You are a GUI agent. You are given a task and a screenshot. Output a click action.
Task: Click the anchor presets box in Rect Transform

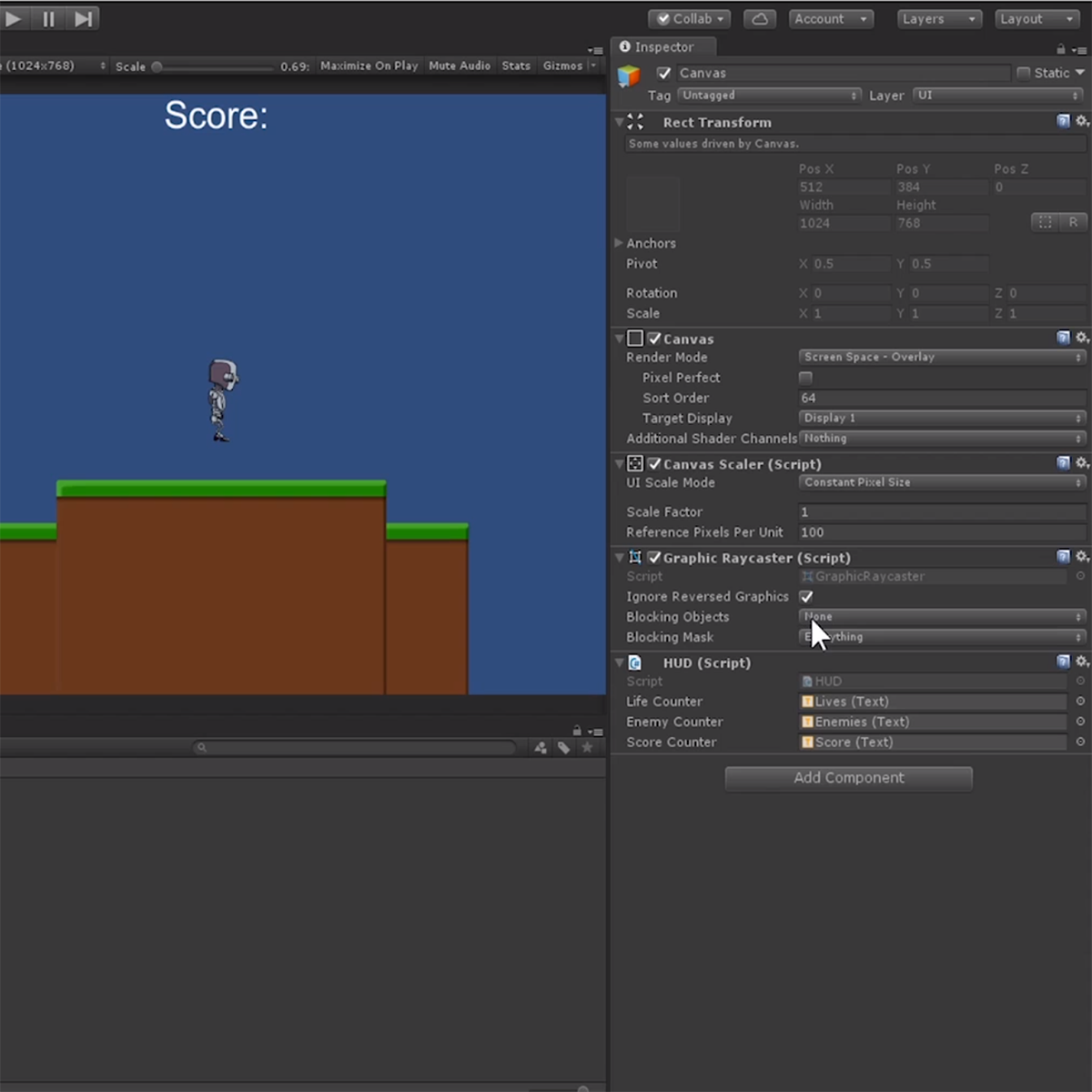tap(652, 204)
